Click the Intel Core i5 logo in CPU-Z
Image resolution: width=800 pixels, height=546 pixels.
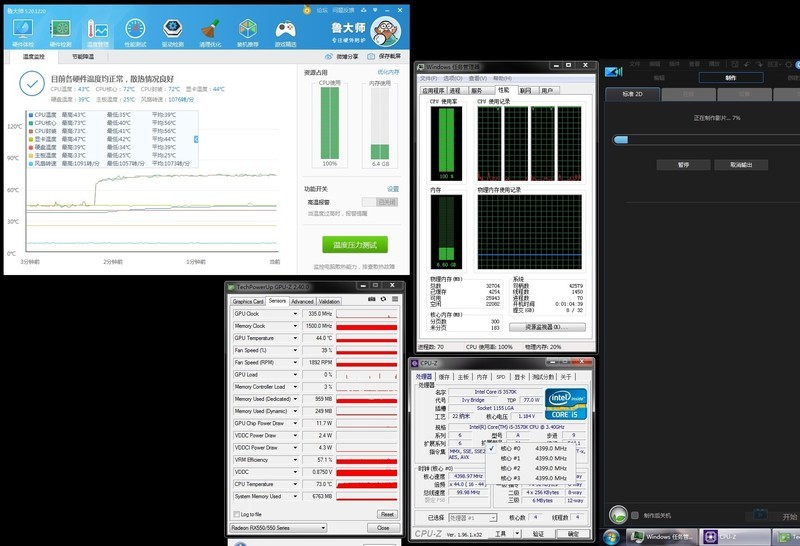pyautogui.click(x=566, y=404)
